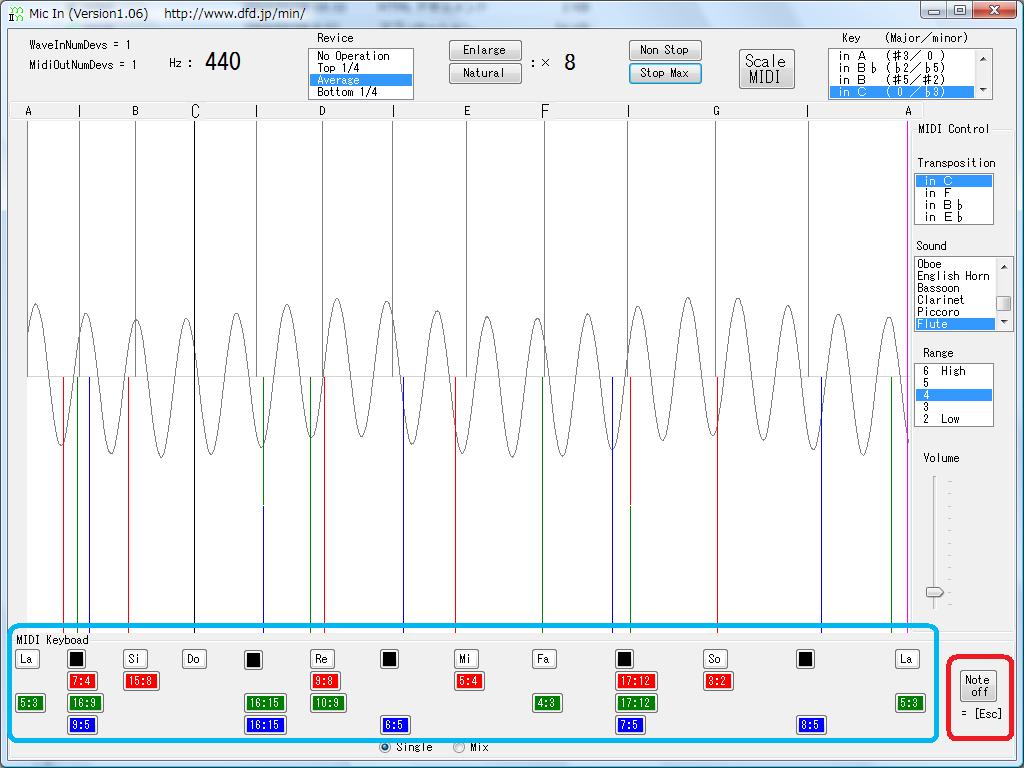1024x768 pixels.
Task: Select range 4 in the Range list
Action: (x=953, y=395)
